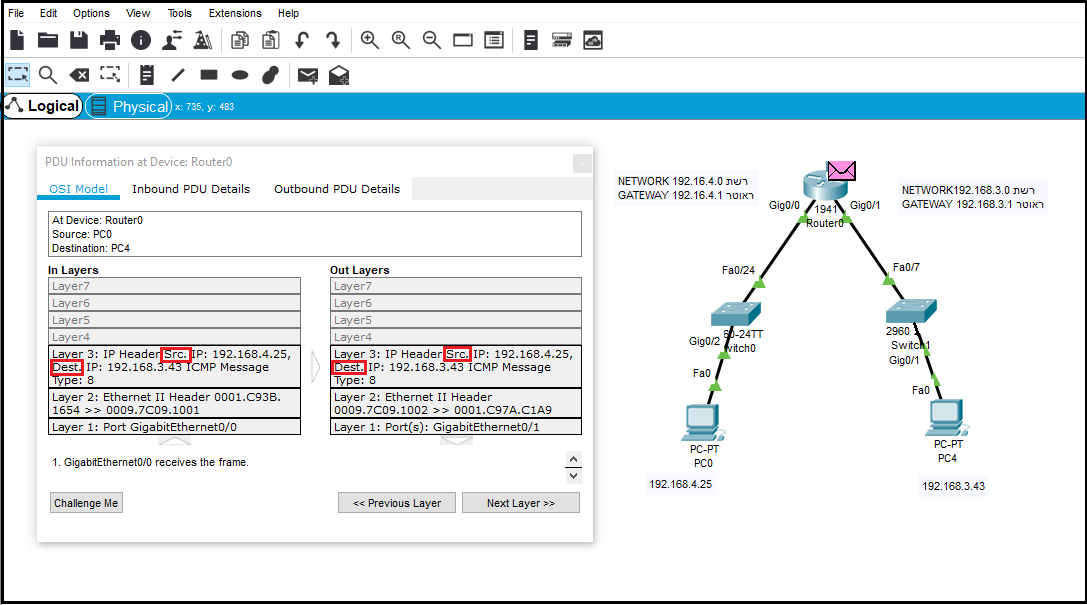This screenshot has height=605, width=1087.
Task: Create a new file with the New icon
Action: click(17, 40)
